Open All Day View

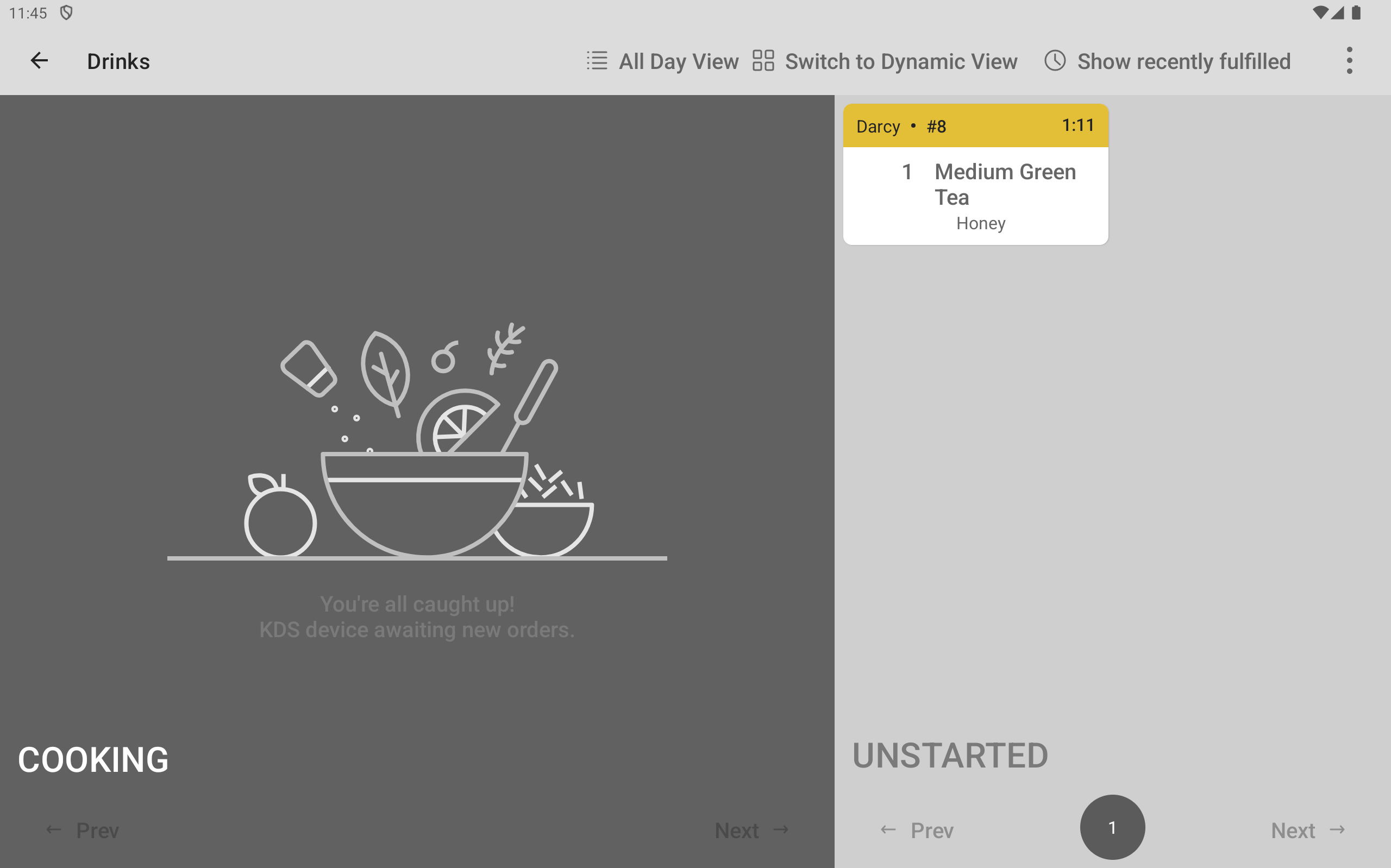point(678,61)
